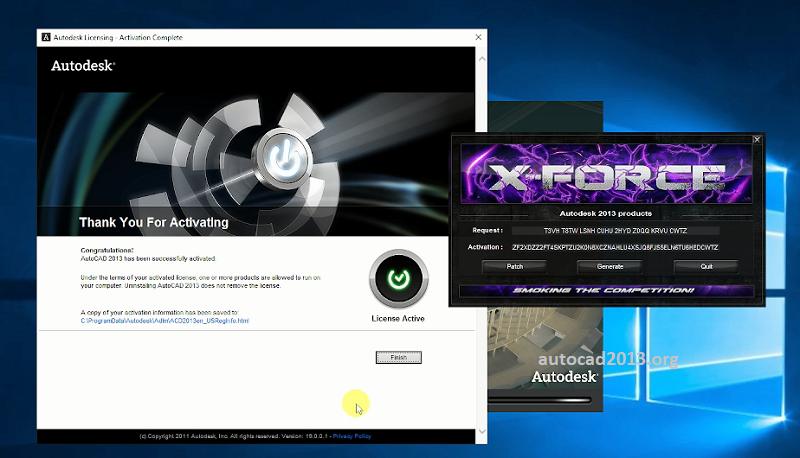Click the Quit button in X-Force
The height and width of the screenshot is (458, 800).
[706, 267]
